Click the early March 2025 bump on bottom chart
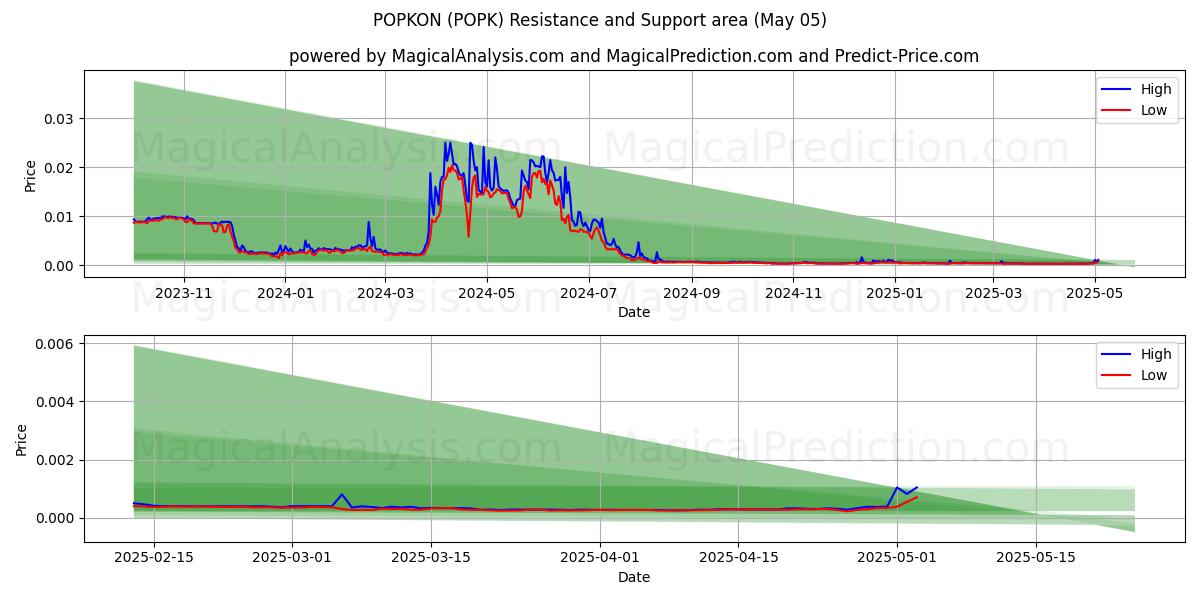Screen dimensions: 1200x600 342,495
